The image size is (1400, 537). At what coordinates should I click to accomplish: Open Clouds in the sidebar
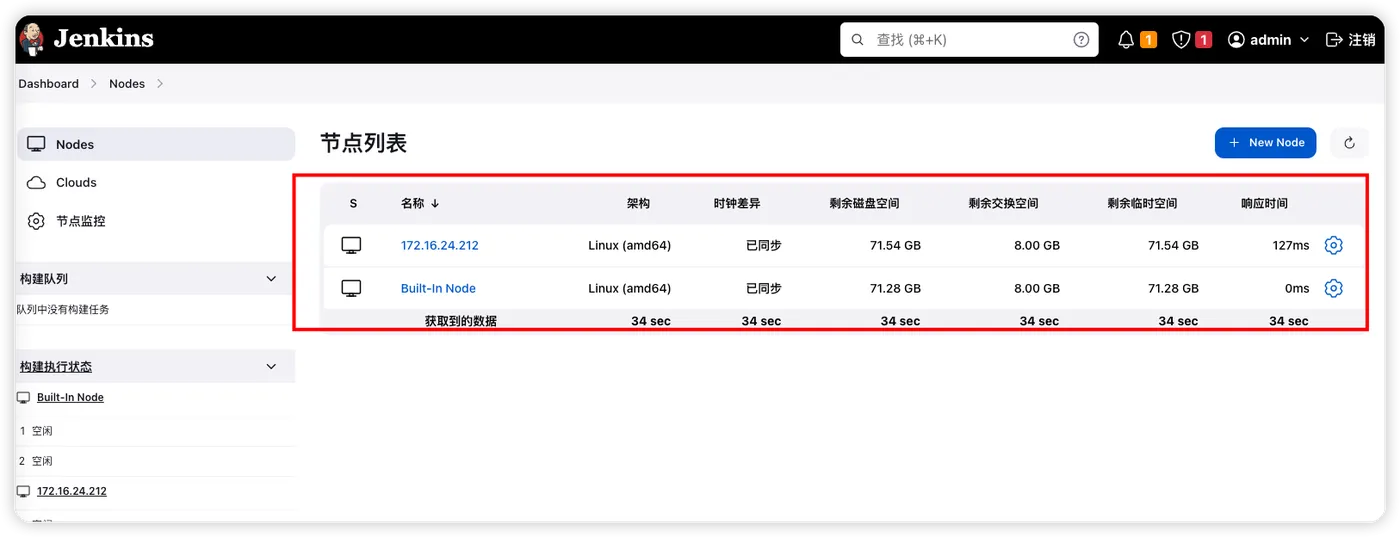click(156, 183)
